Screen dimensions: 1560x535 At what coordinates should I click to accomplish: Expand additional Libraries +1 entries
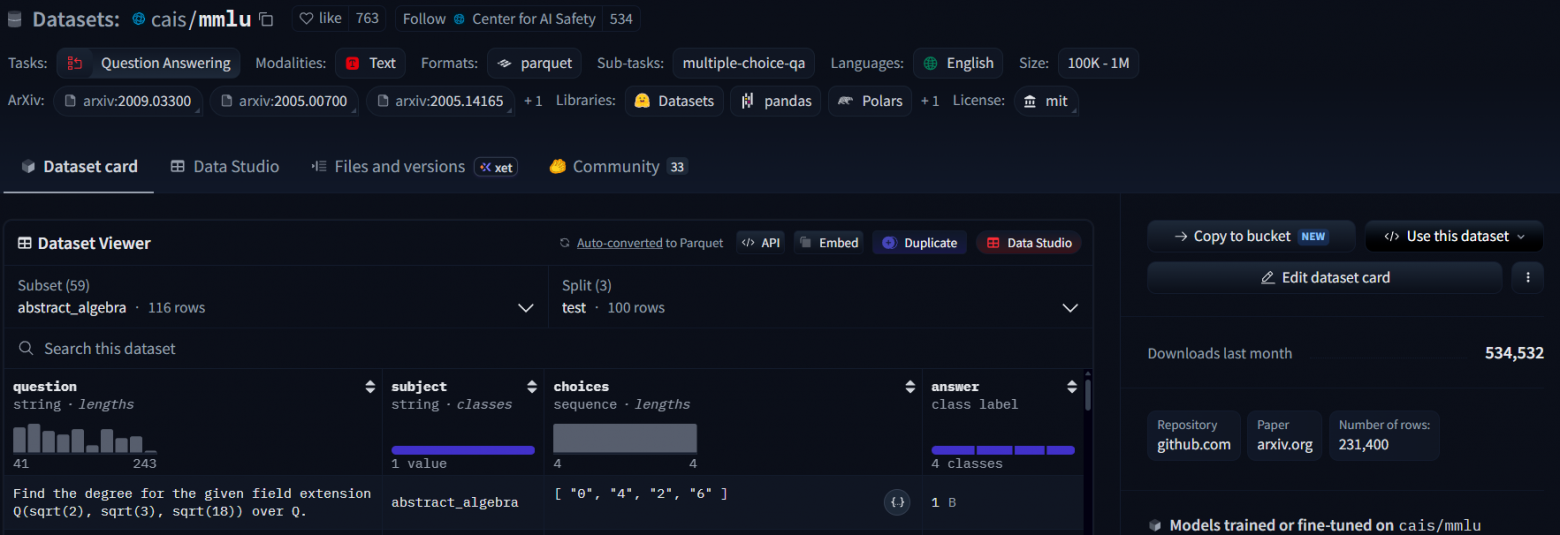[x=930, y=101]
